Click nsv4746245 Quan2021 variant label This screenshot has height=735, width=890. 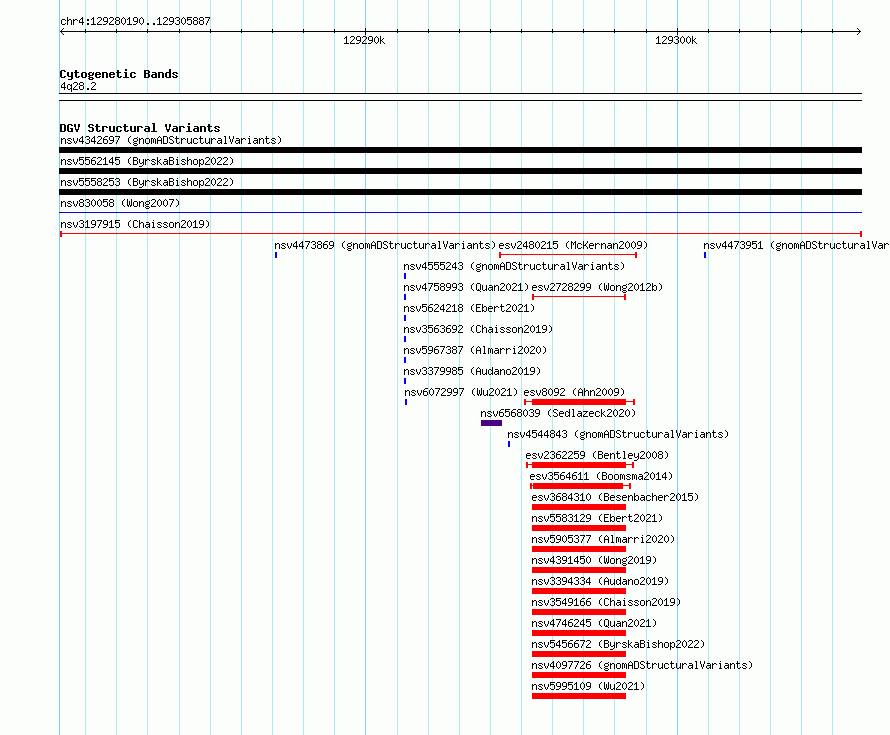pos(594,623)
